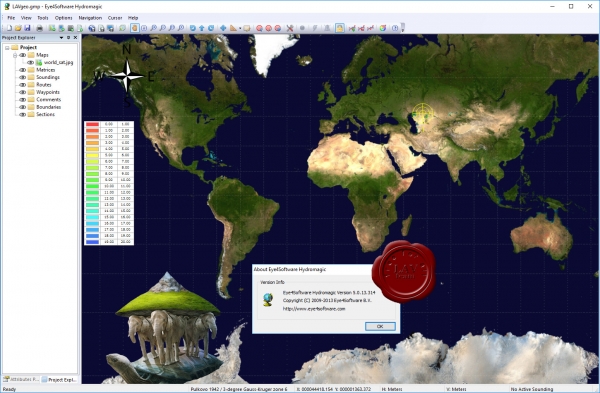
Task: Toggle visibility eye for Routes
Action: click(x=23, y=85)
